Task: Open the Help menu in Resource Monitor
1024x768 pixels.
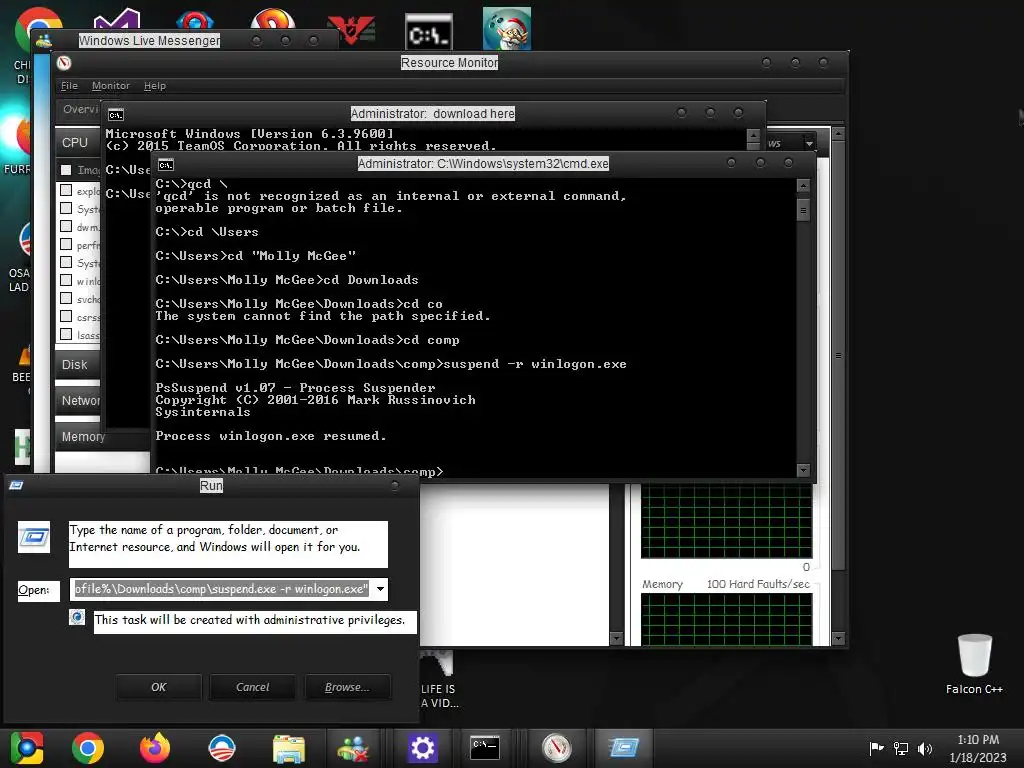Action: coord(155,86)
